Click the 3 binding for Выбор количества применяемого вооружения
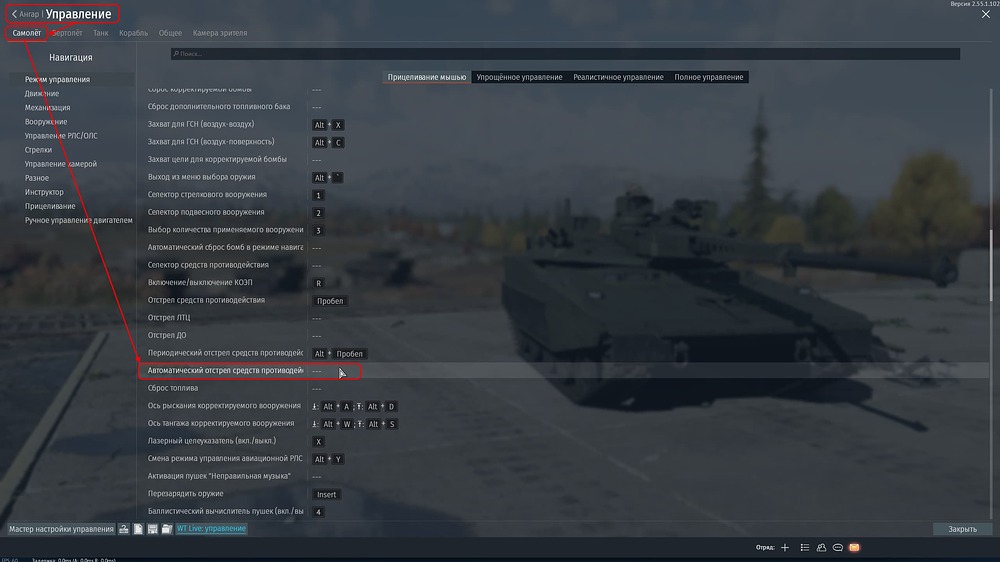Screen dimensions: 1000x562 click(x=318, y=230)
